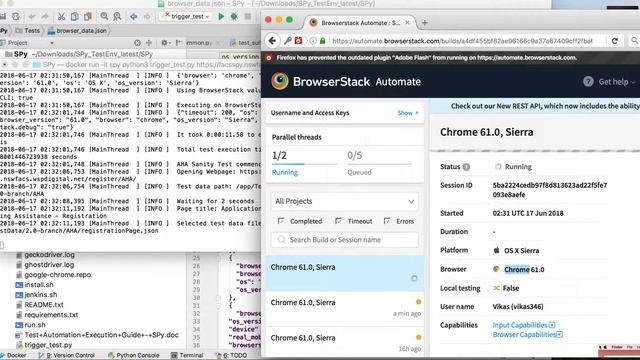Expand Browser Capabilities
Screen dimensions: 640x360
pyautogui.click(x=527, y=334)
